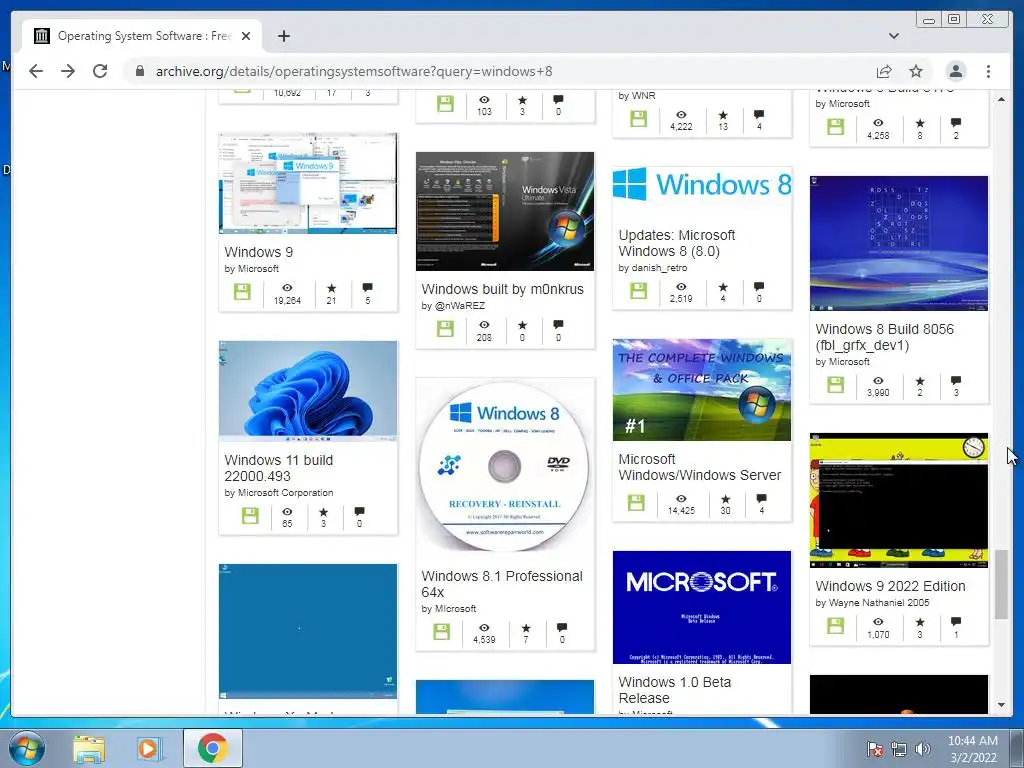1024x768 pixels.
Task: Open a new browser tab
Action: pyautogui.click(x=283, y=36)
